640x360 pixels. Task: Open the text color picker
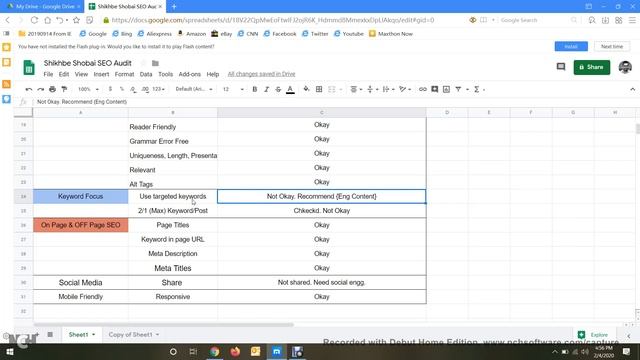(290, 89)
